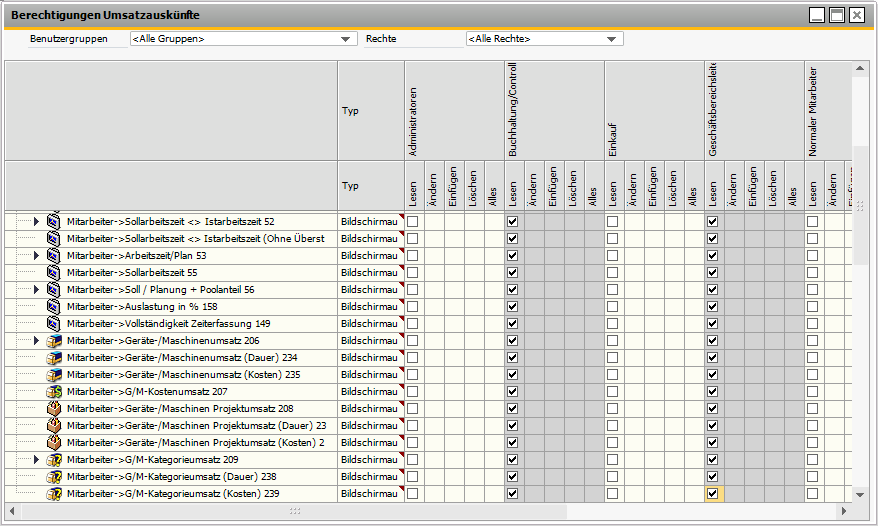878x526 pixels.
Task: Uncheck Buchhaltung Lesen for Auslastung in % 158
Action: 512,306
